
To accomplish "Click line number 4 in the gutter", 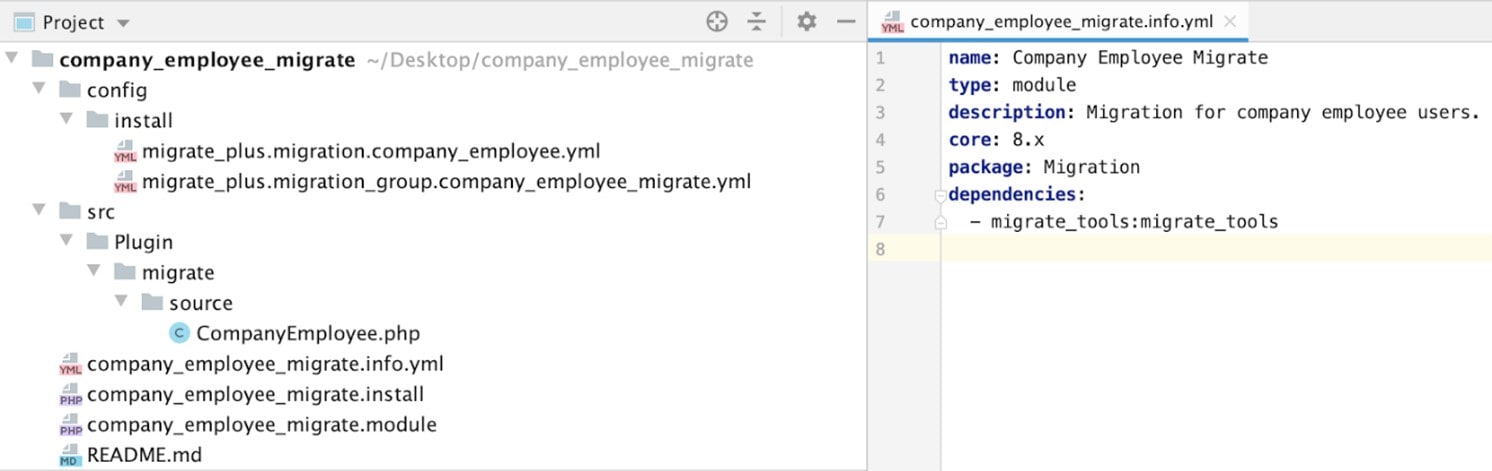I will coord(880,139).
